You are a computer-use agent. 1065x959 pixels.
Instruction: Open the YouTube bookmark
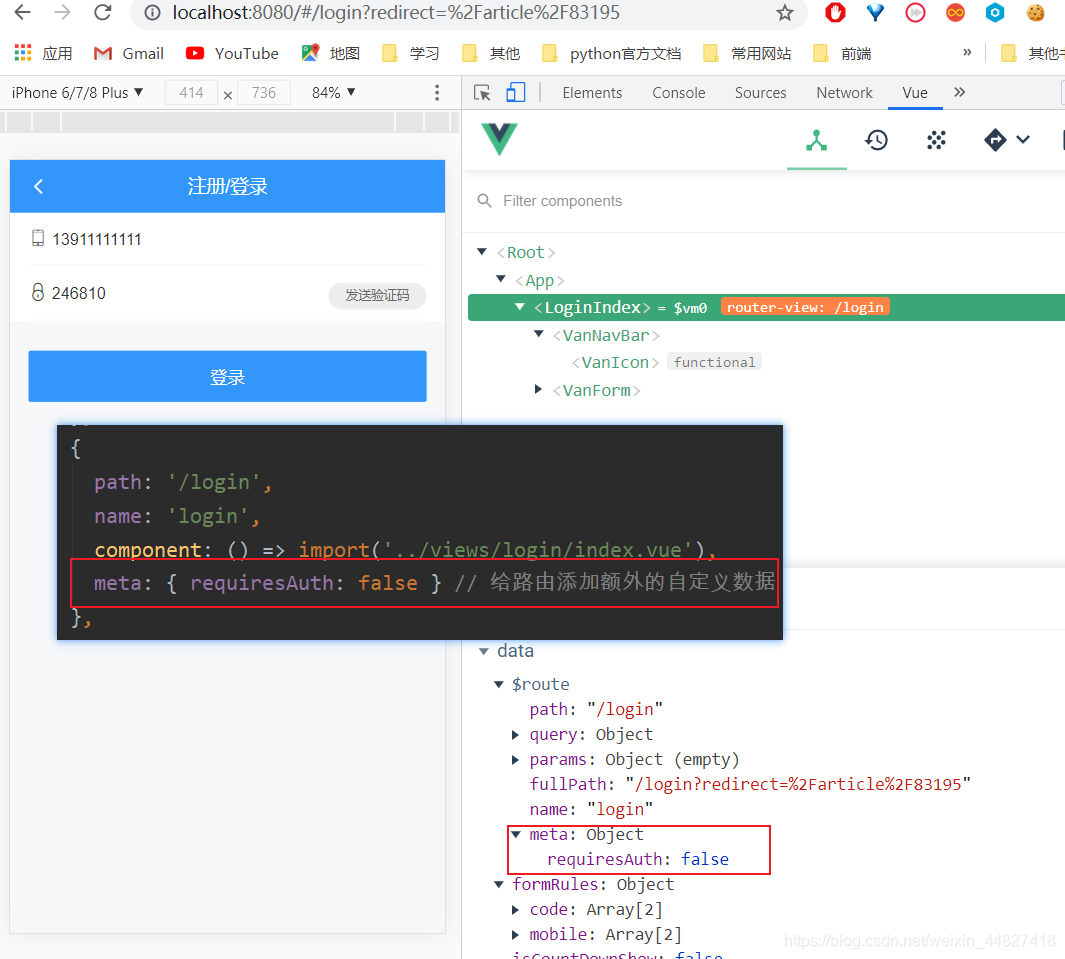232,54
